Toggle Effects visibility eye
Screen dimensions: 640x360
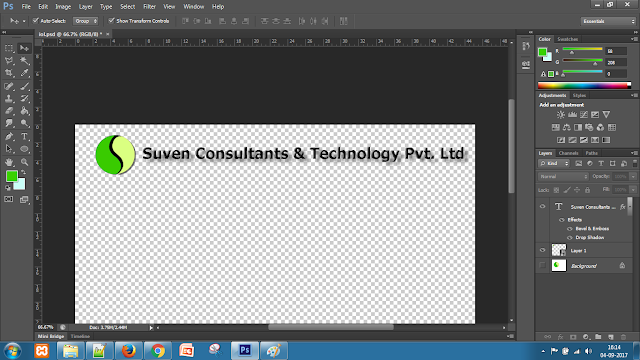coord(562,220)
